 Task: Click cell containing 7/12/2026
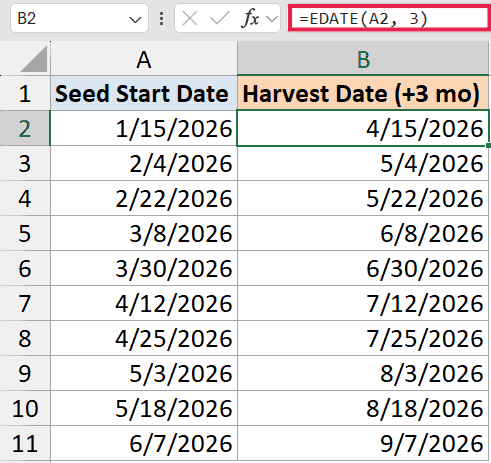click(363, 304)
